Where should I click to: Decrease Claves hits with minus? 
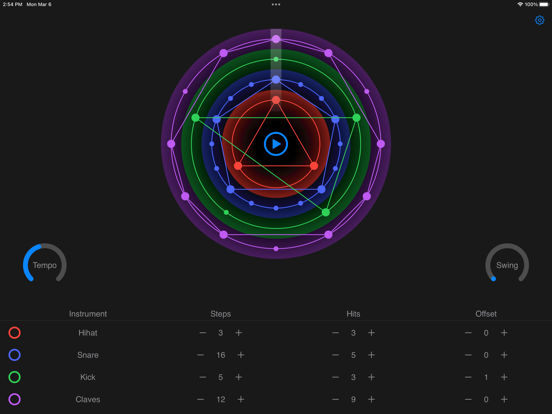pyautogui.click(x=335, y=399)
